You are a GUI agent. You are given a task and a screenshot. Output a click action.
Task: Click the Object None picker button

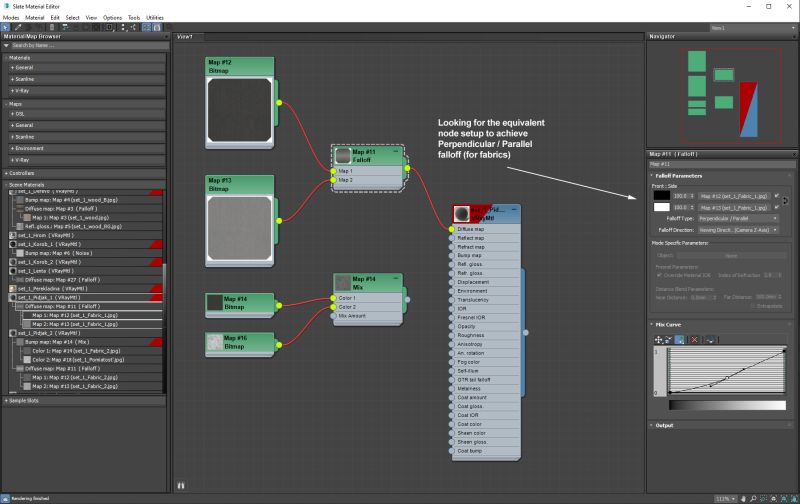point(732,256)
